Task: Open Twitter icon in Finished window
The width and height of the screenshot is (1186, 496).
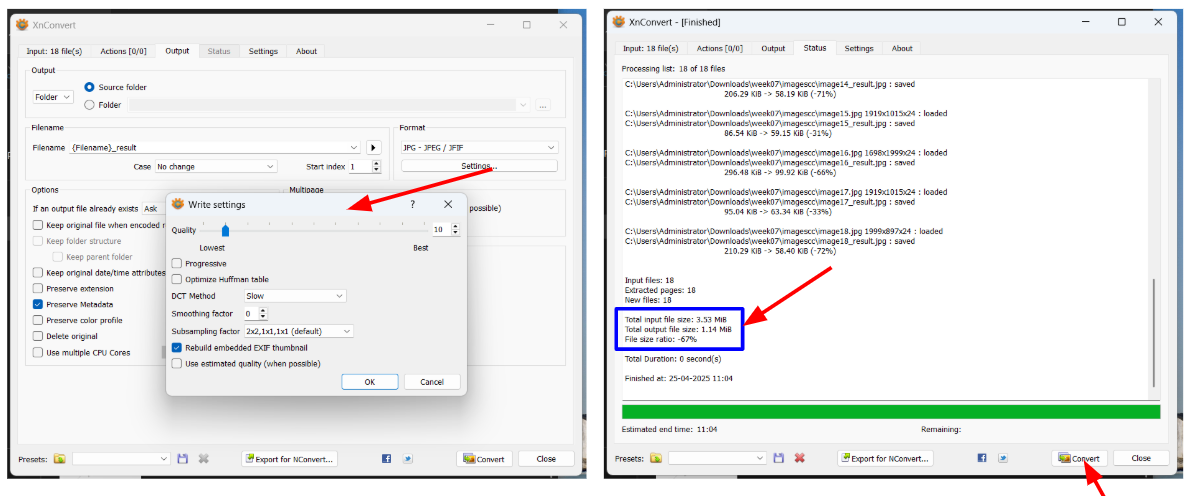Action: pyautogui.click(x=1004, y=458)
